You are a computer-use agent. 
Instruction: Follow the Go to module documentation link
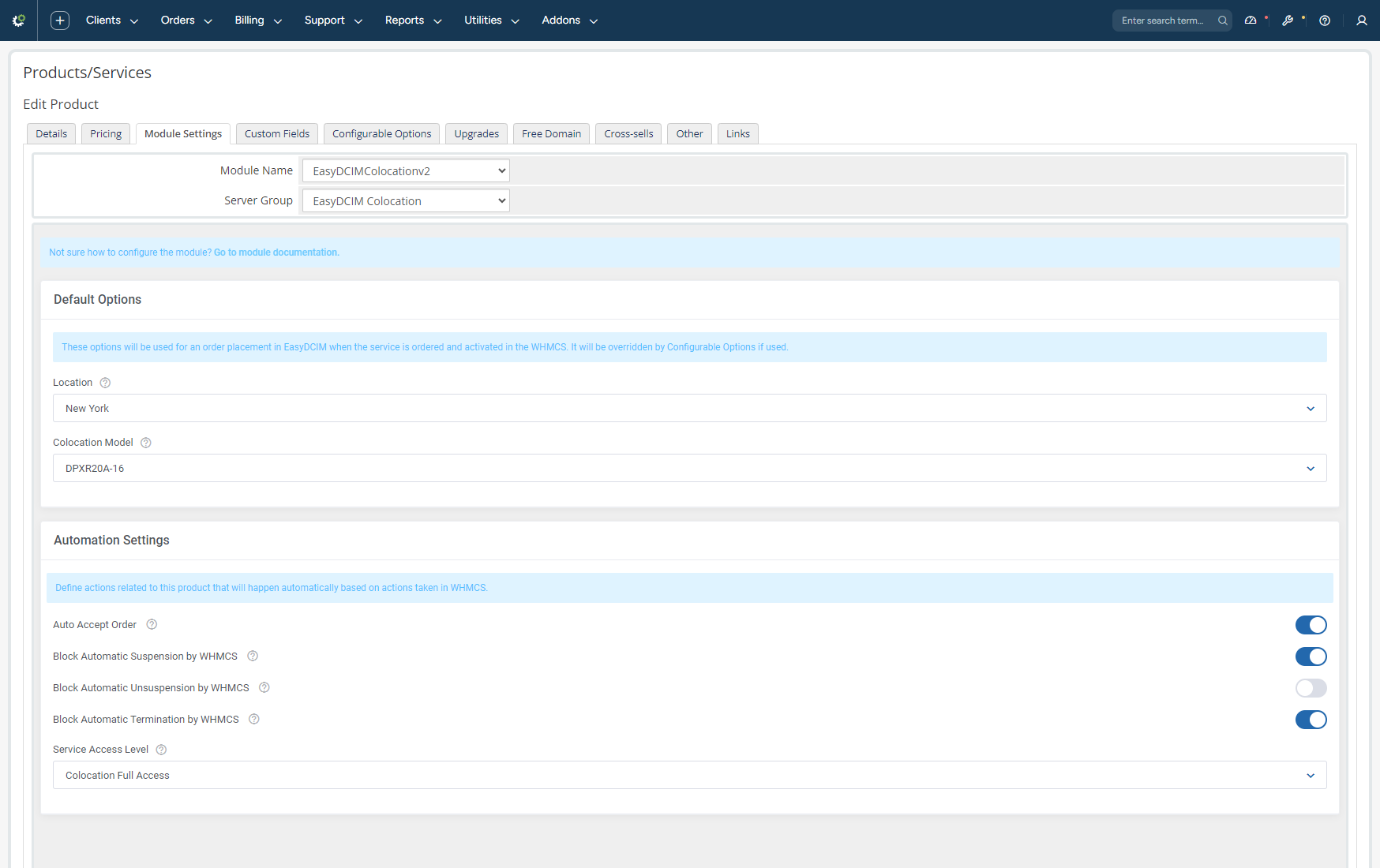(276, 253)
